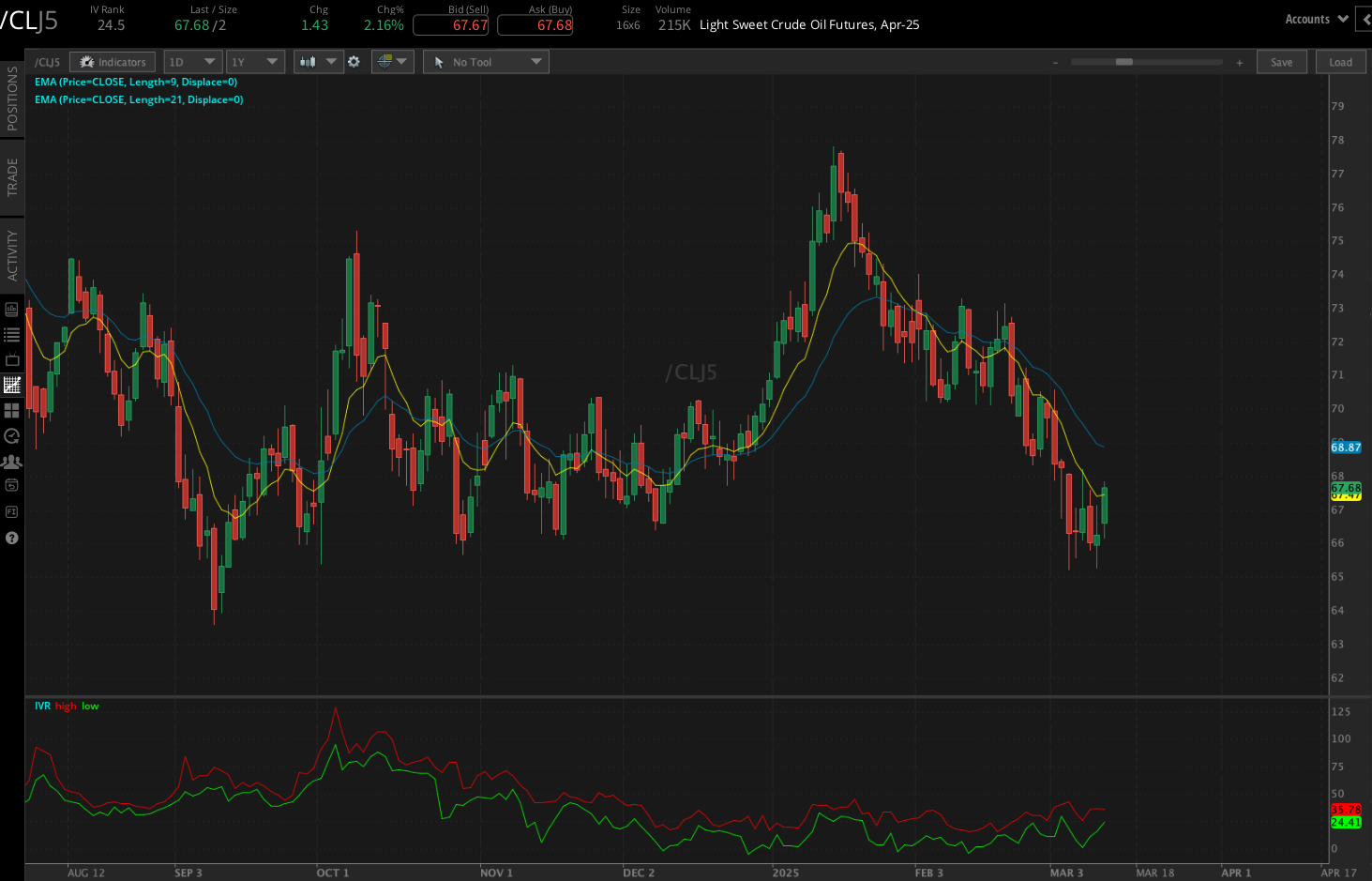Image resolution: width=1372 pixels, height=881 pixels.
Task: Click the Save chart button
Action: [x=1281, y=61]
